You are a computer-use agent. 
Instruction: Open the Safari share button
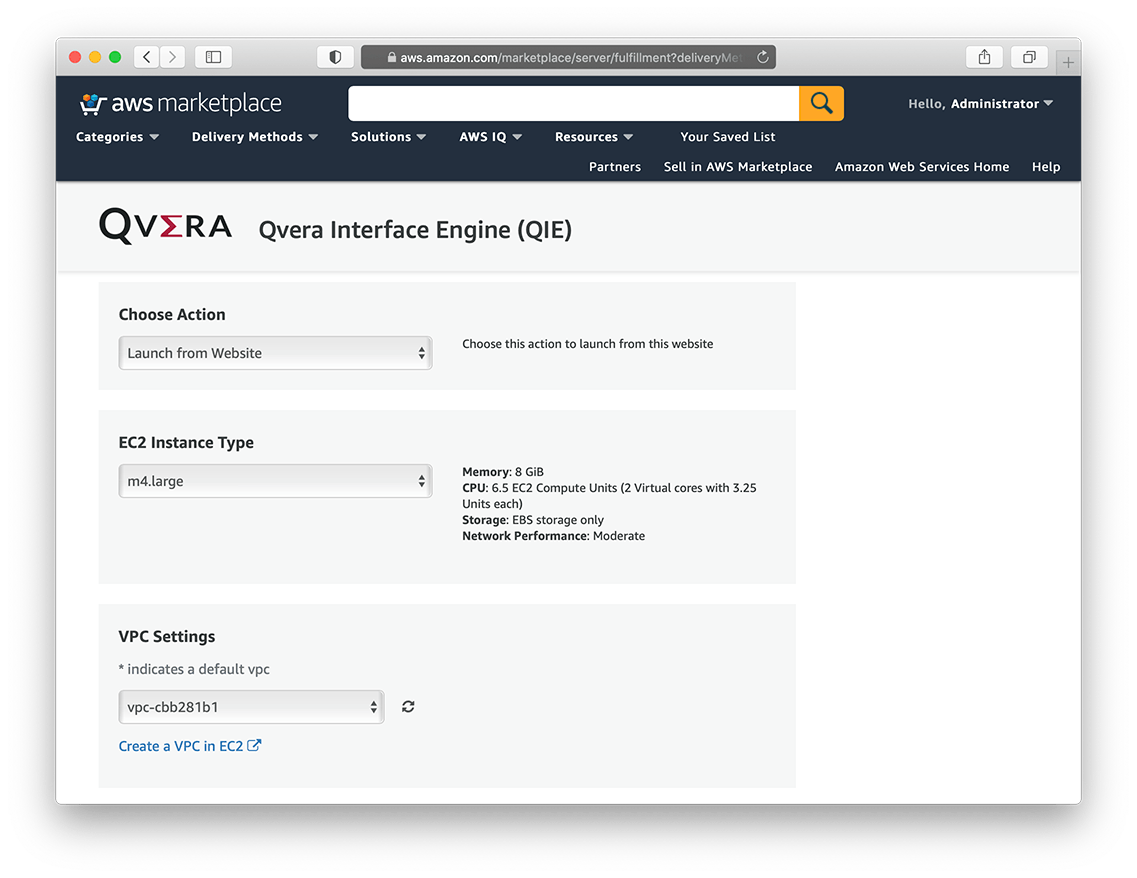click(x=984, y=57)
